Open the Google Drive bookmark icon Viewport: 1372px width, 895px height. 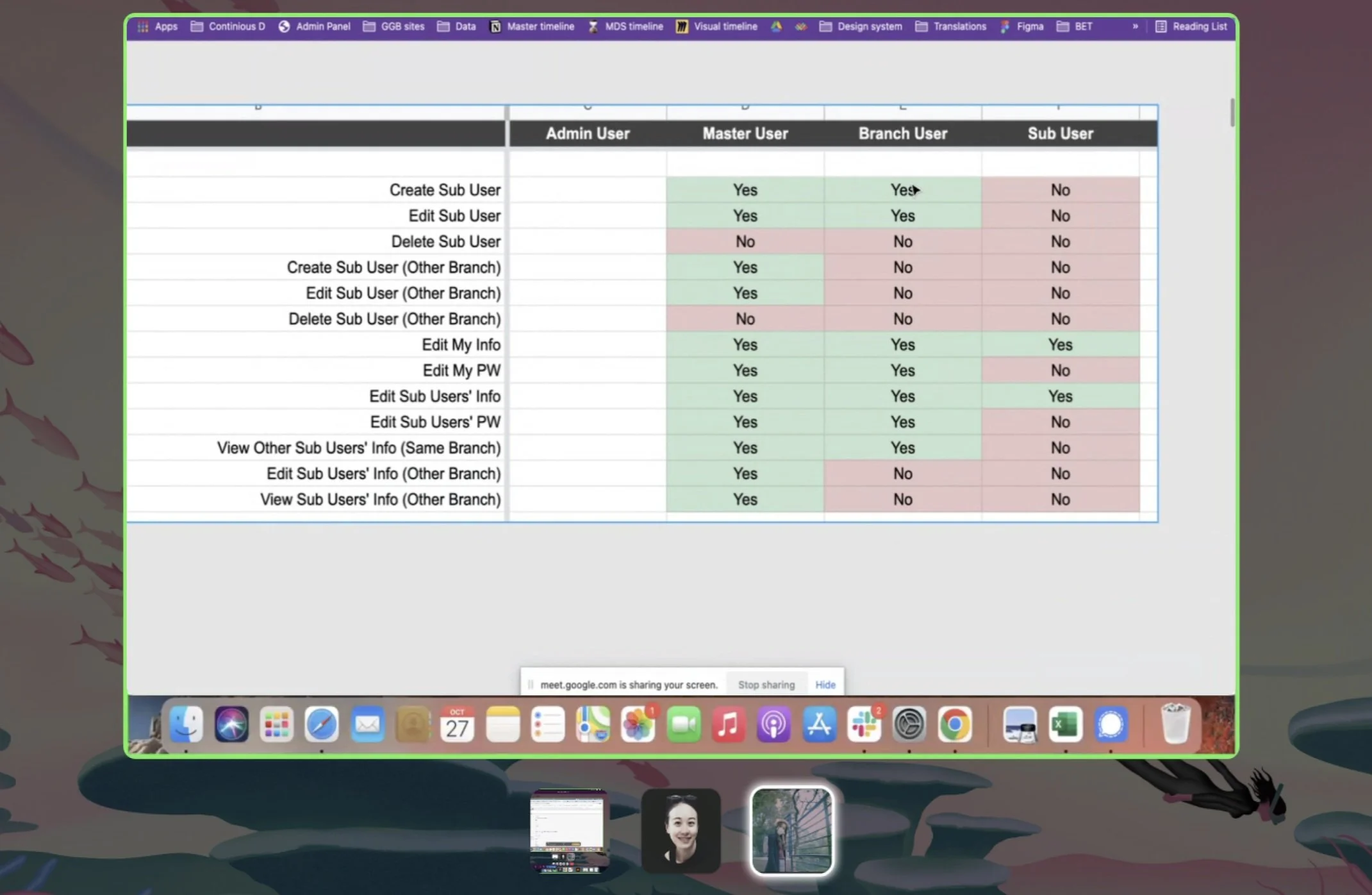pyautogui.click(x=776, y=26)
